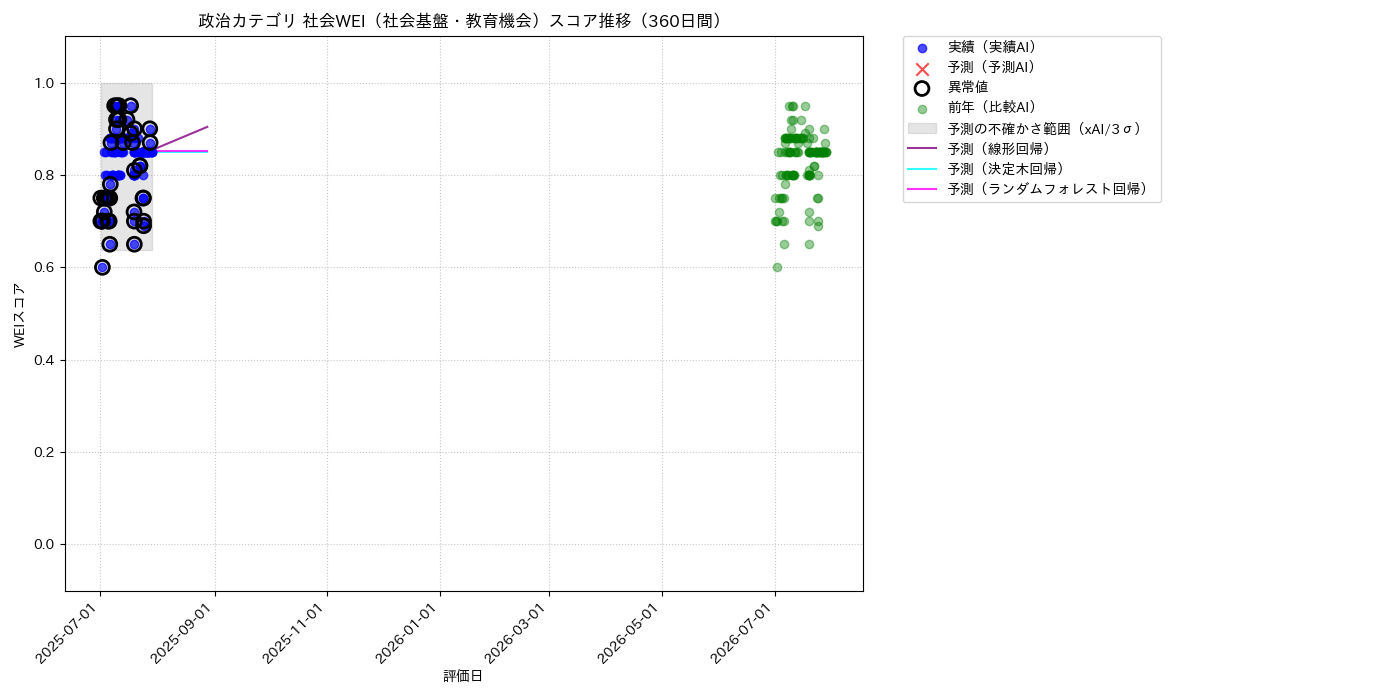Screen dimensions: 1400x700
Task: Click the 予測（ランダムフォレスト回帰）legend text
Action: [1048, 189]
